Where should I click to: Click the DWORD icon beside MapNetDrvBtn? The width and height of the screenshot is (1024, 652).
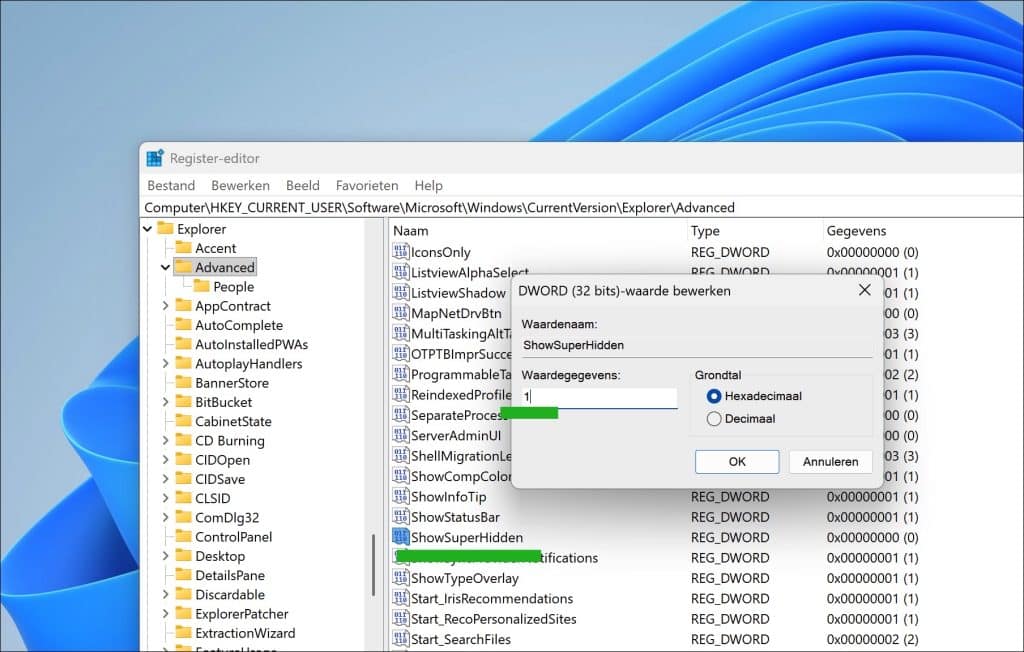point(400,312)
